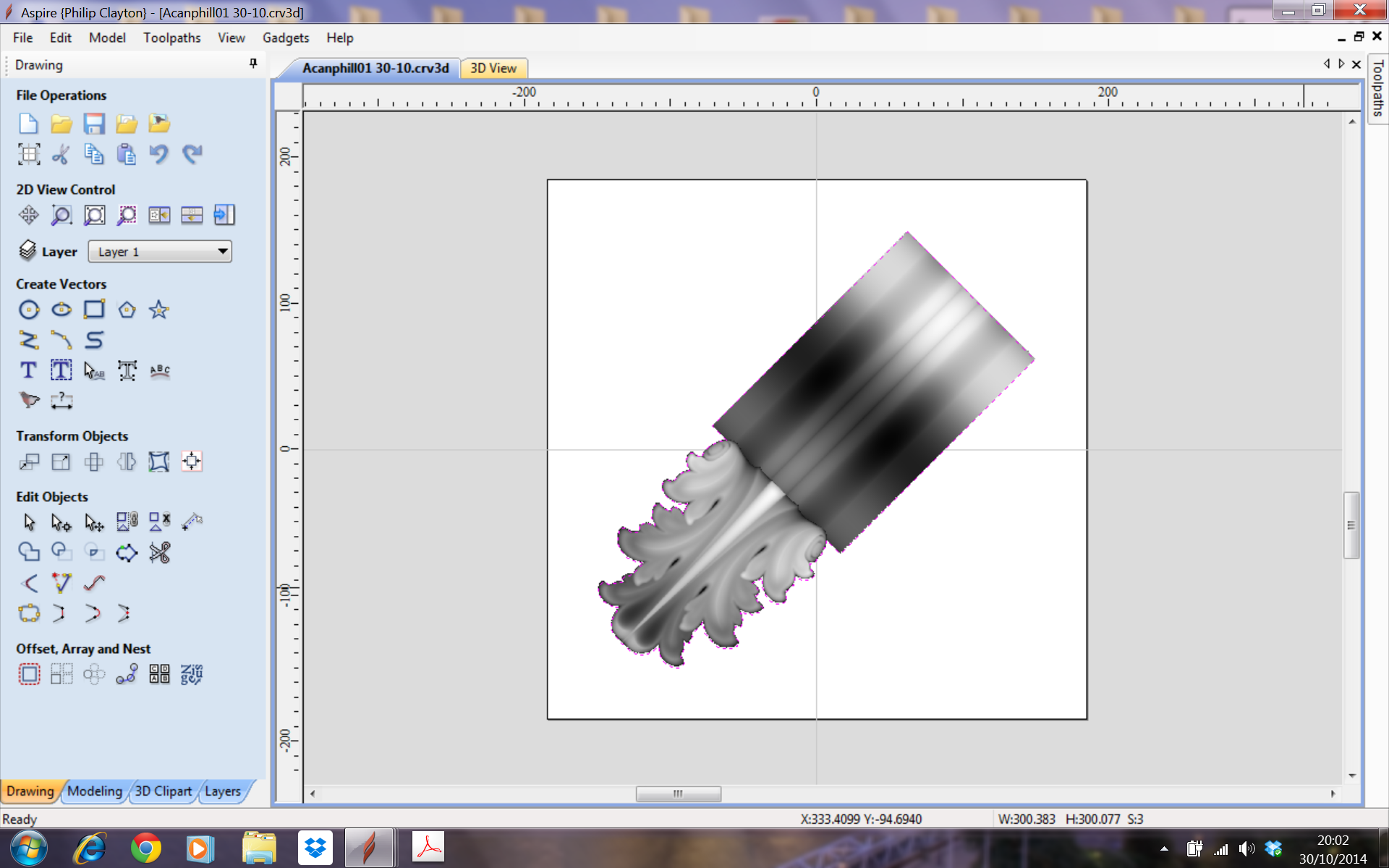Expand the Layer 1 dropdown
The image size is (1389, 868).
pos(223,252)
